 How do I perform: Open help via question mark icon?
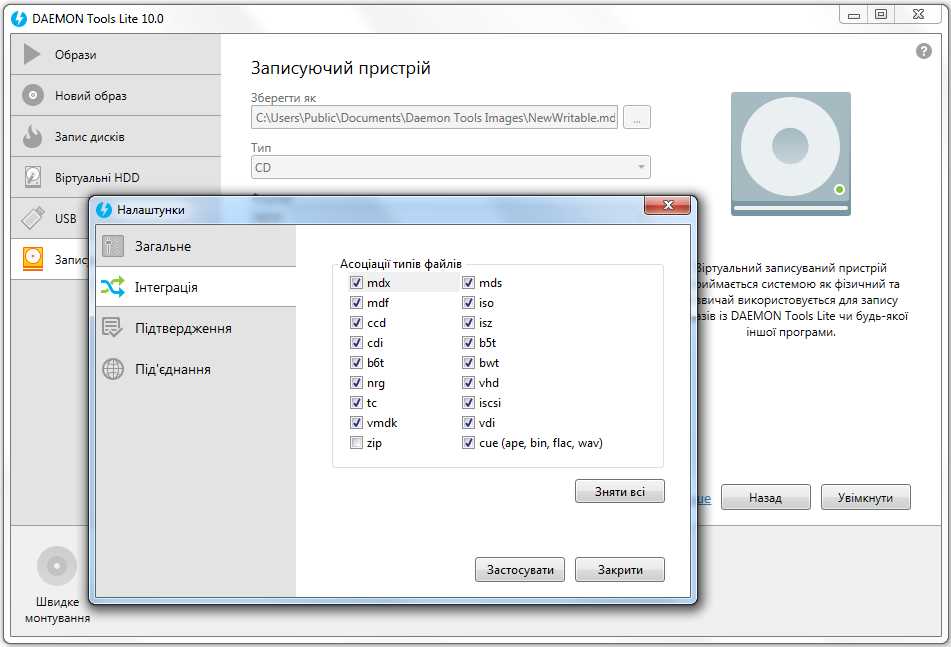(923, 52)
